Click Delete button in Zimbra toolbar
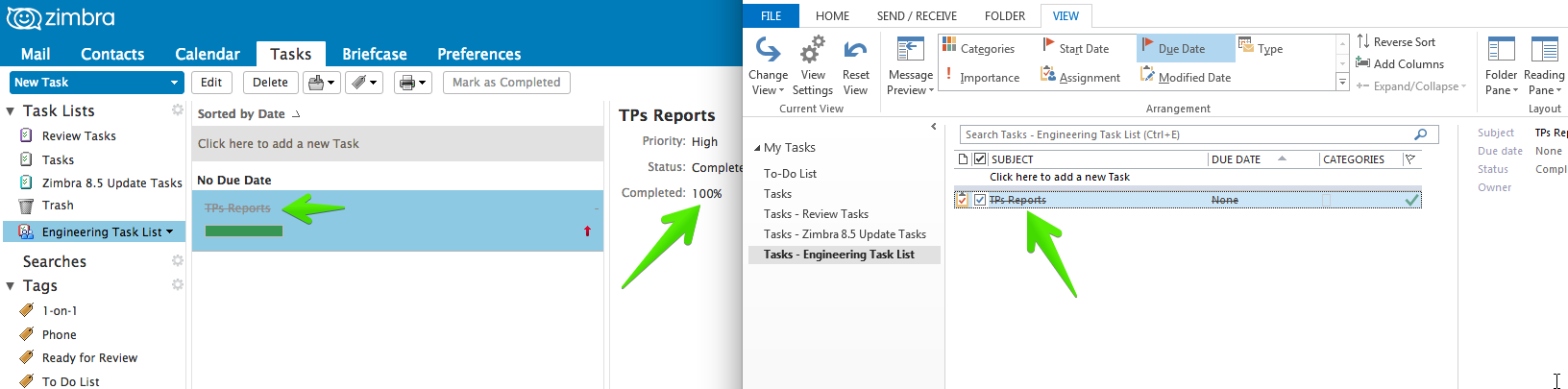The width and height of the screenshot is (1568, 389). [270, 83]
